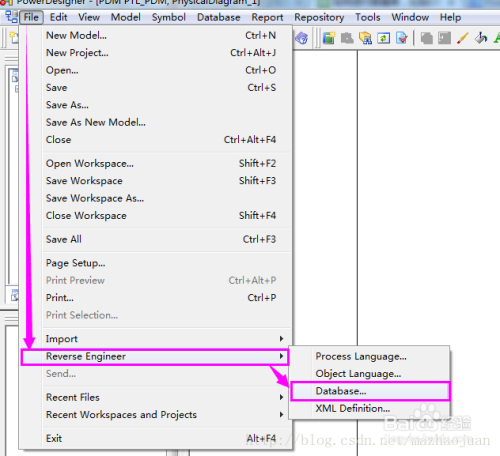
Task: Click the find objects binoculars icon
Action: pyautogui.click(x=365, y=38)
